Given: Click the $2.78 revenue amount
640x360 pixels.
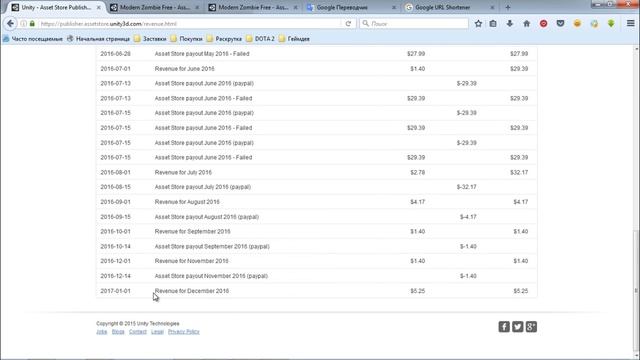Looking at the screenshot, I should (418, 172).
